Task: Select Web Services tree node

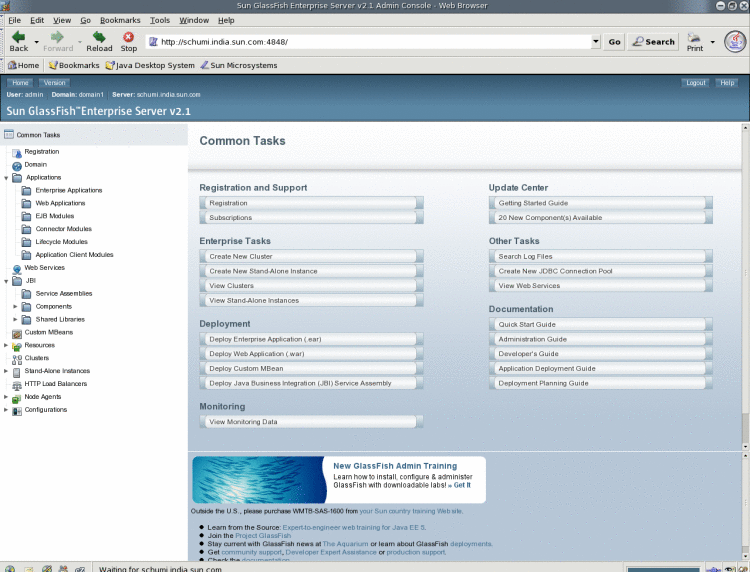Action: coord(44,268)
